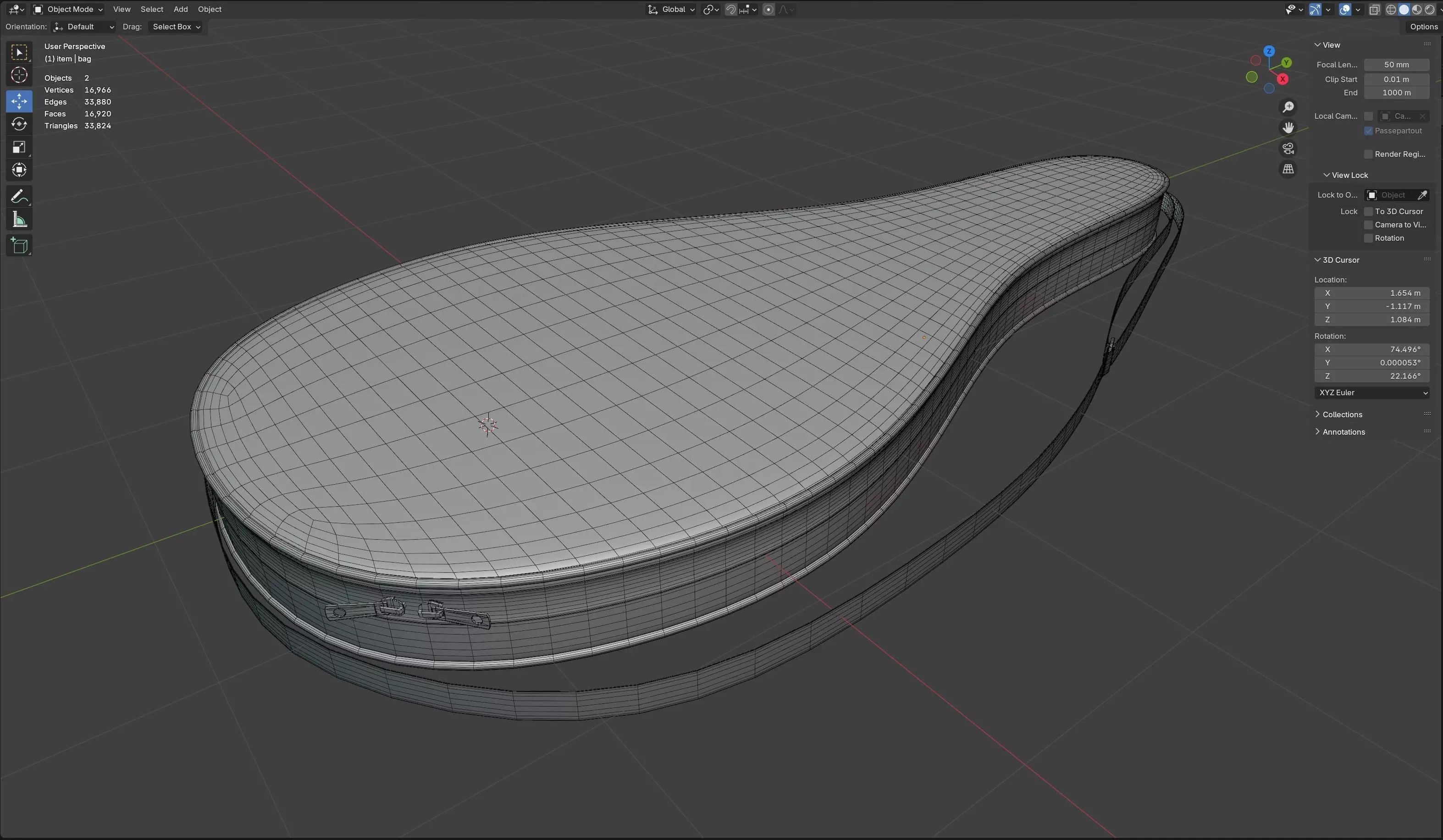Switch to wireframe viewport shading
This screenshot has height=840, width=1443.
click(x=1391, y=9)
